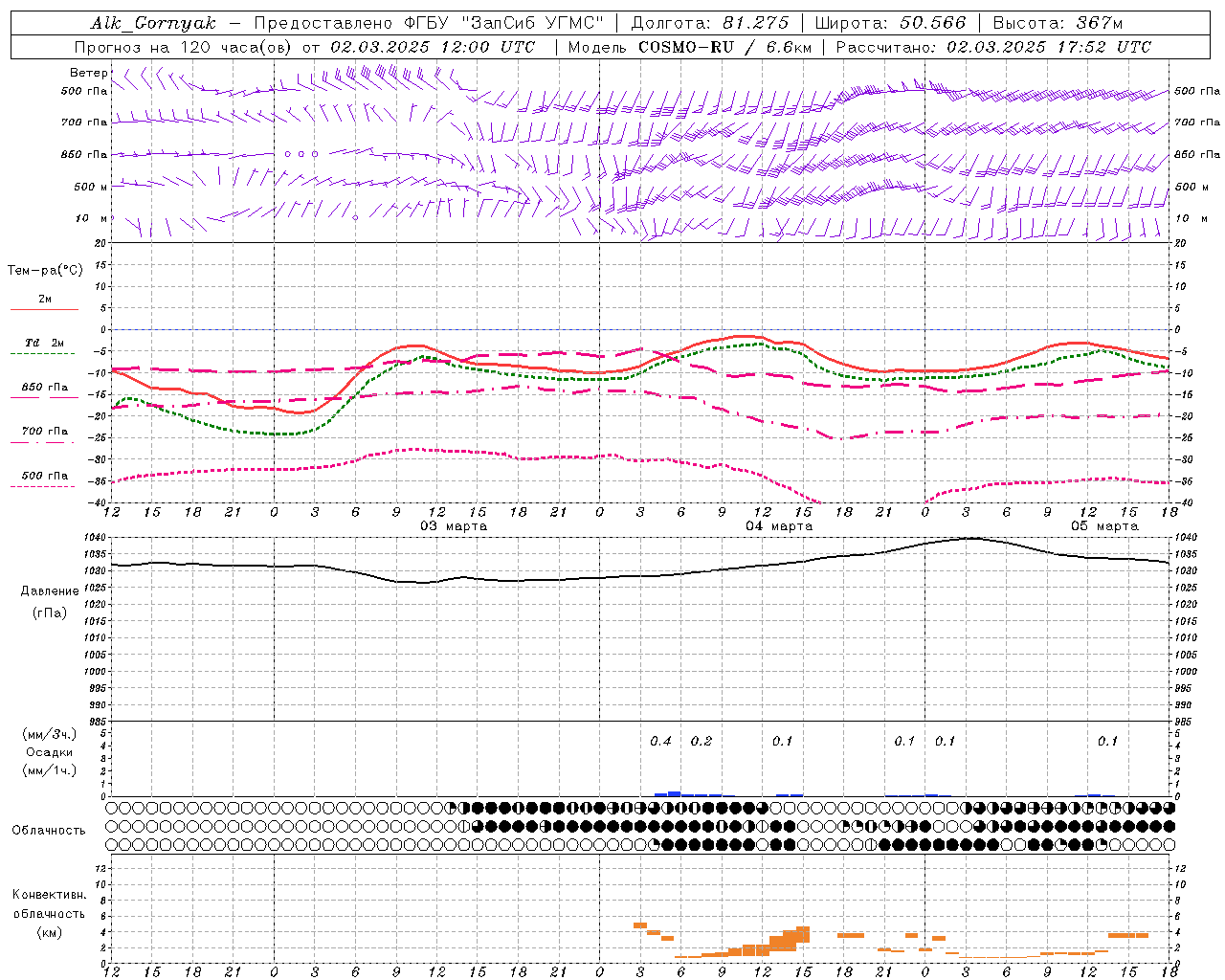
Task: Click the 04 марта date label
Action: pyautogui.click(x=779, y=526)
